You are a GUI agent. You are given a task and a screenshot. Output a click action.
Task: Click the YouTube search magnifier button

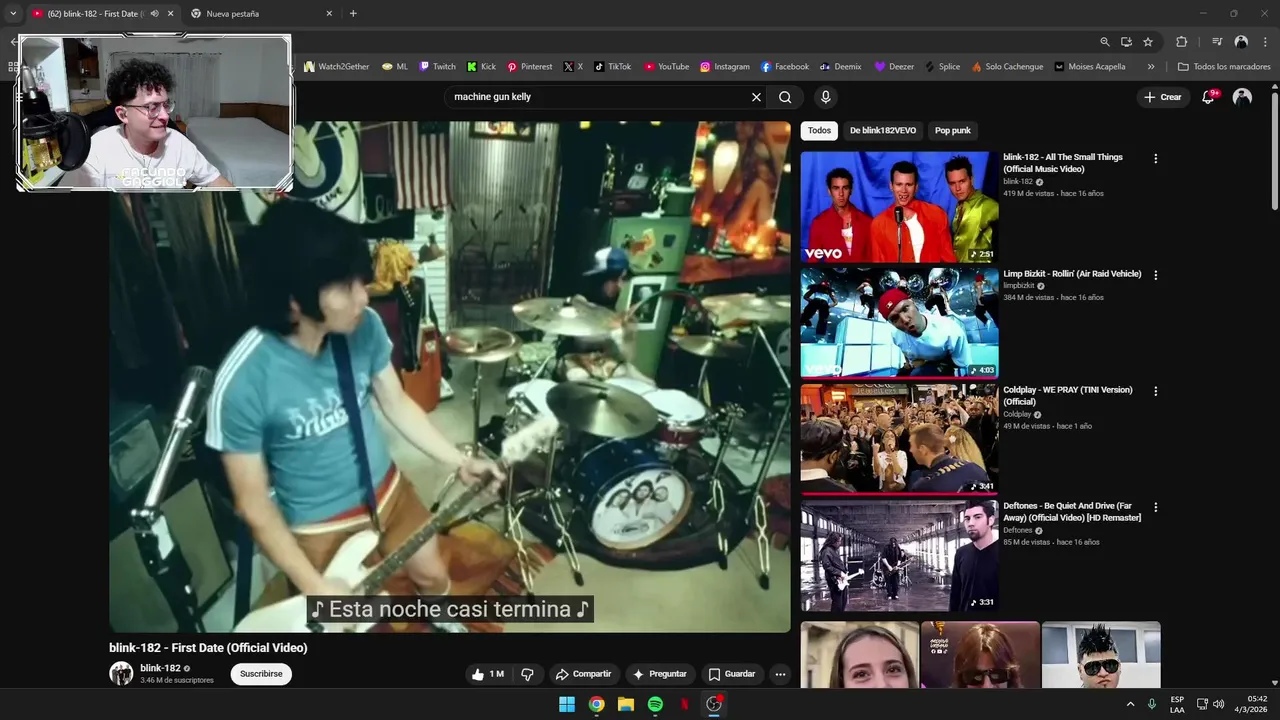[x=785, y=97]
